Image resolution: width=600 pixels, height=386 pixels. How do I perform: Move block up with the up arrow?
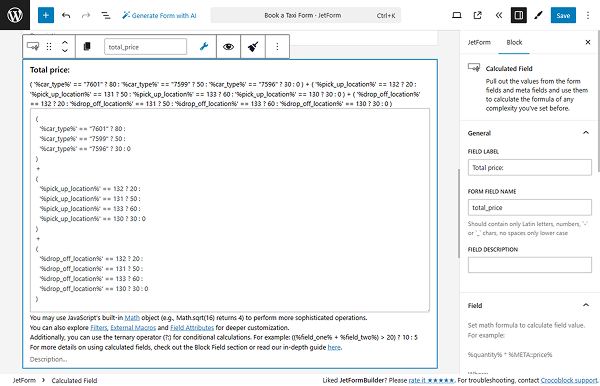pyautogui.click(x=65, y=43)
